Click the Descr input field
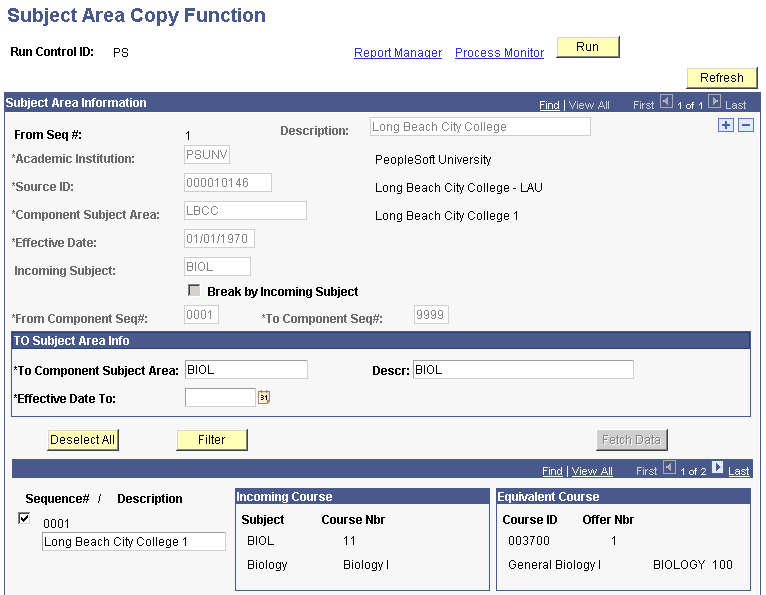This screenshot has width=766, height=595. [x=523, y=370]
